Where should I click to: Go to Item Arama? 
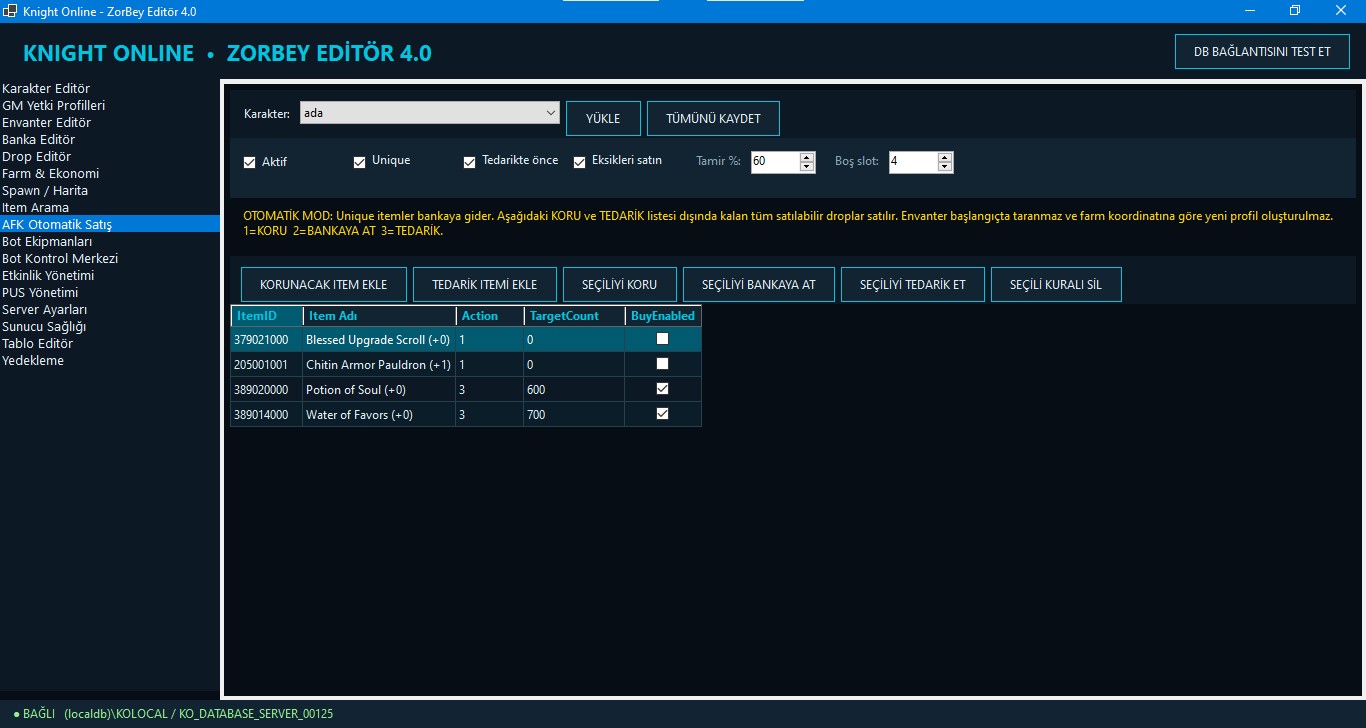109,208
